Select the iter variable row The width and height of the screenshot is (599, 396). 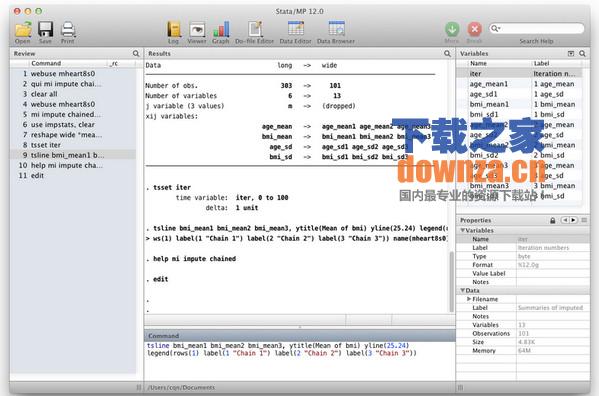(520, 74)
